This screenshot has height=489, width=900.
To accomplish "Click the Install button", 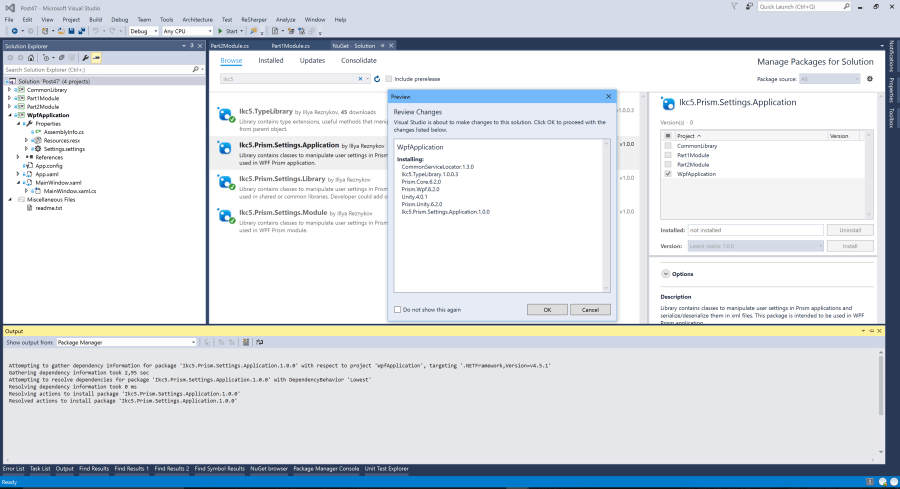I will point(850,246).
